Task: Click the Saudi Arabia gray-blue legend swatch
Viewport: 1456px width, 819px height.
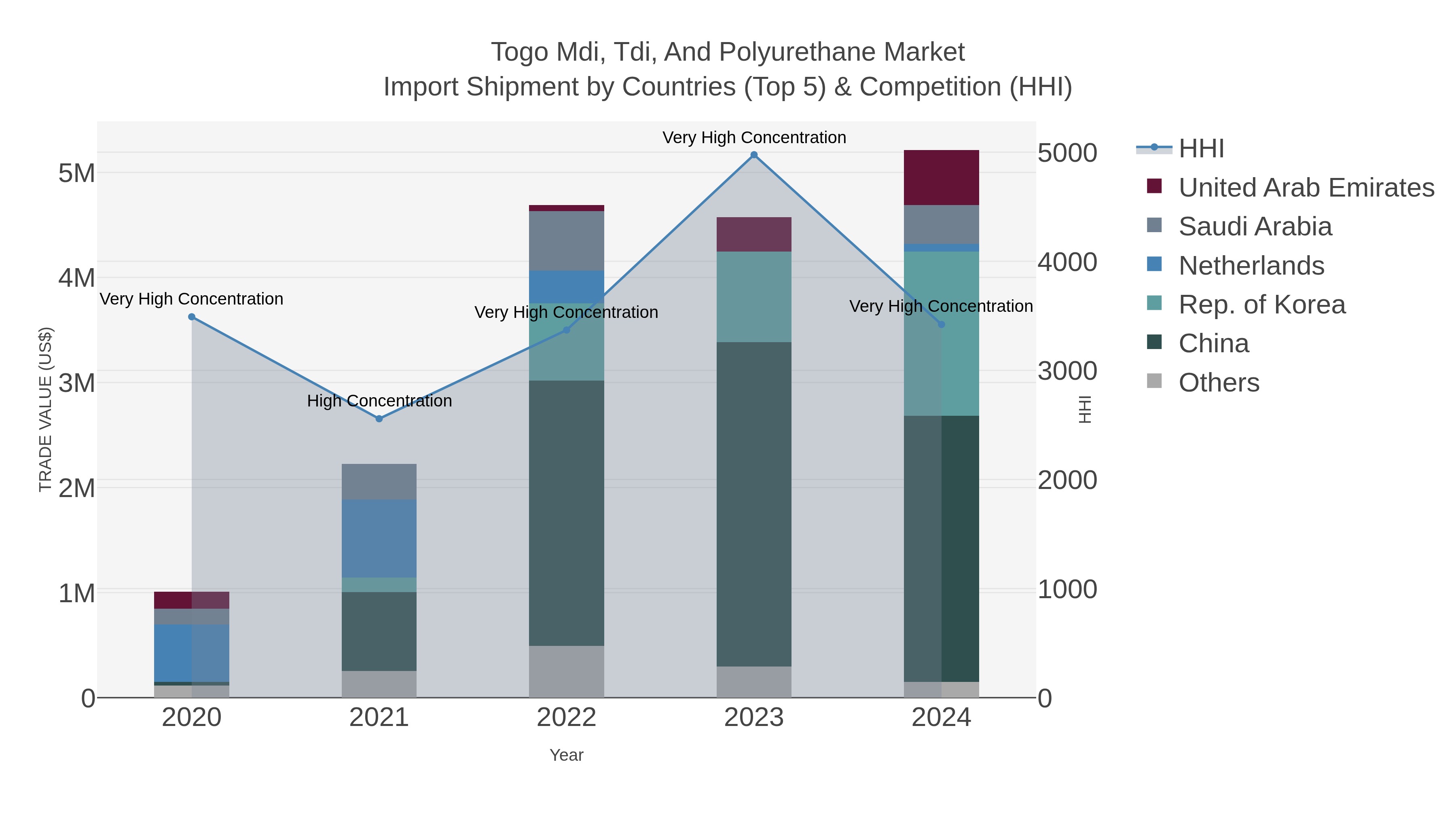Action: (x=1154, y=225)
